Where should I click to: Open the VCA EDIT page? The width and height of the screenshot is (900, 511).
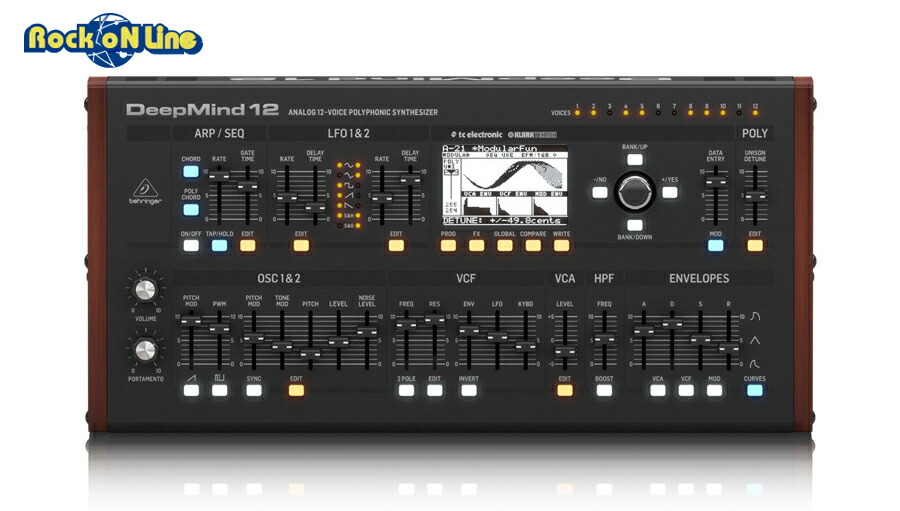click(565, 391)
